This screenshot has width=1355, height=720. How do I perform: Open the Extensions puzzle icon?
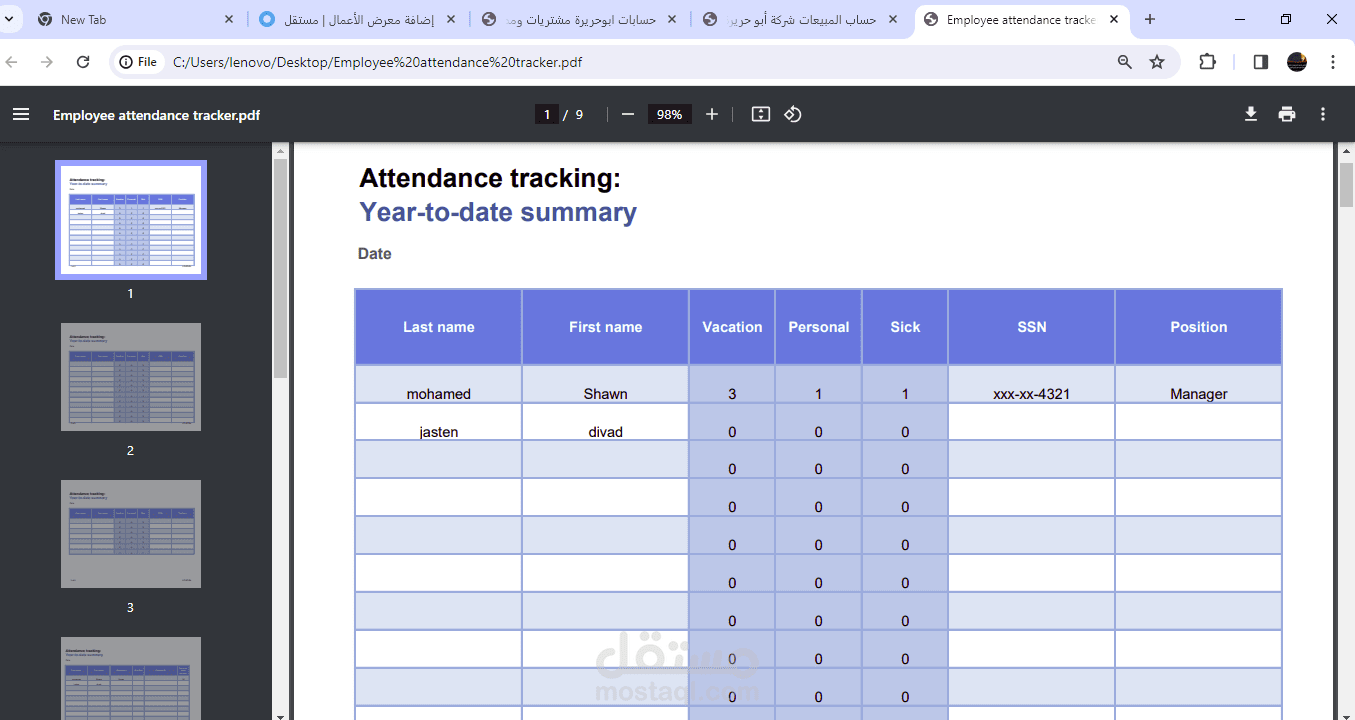coord(1208,62)
